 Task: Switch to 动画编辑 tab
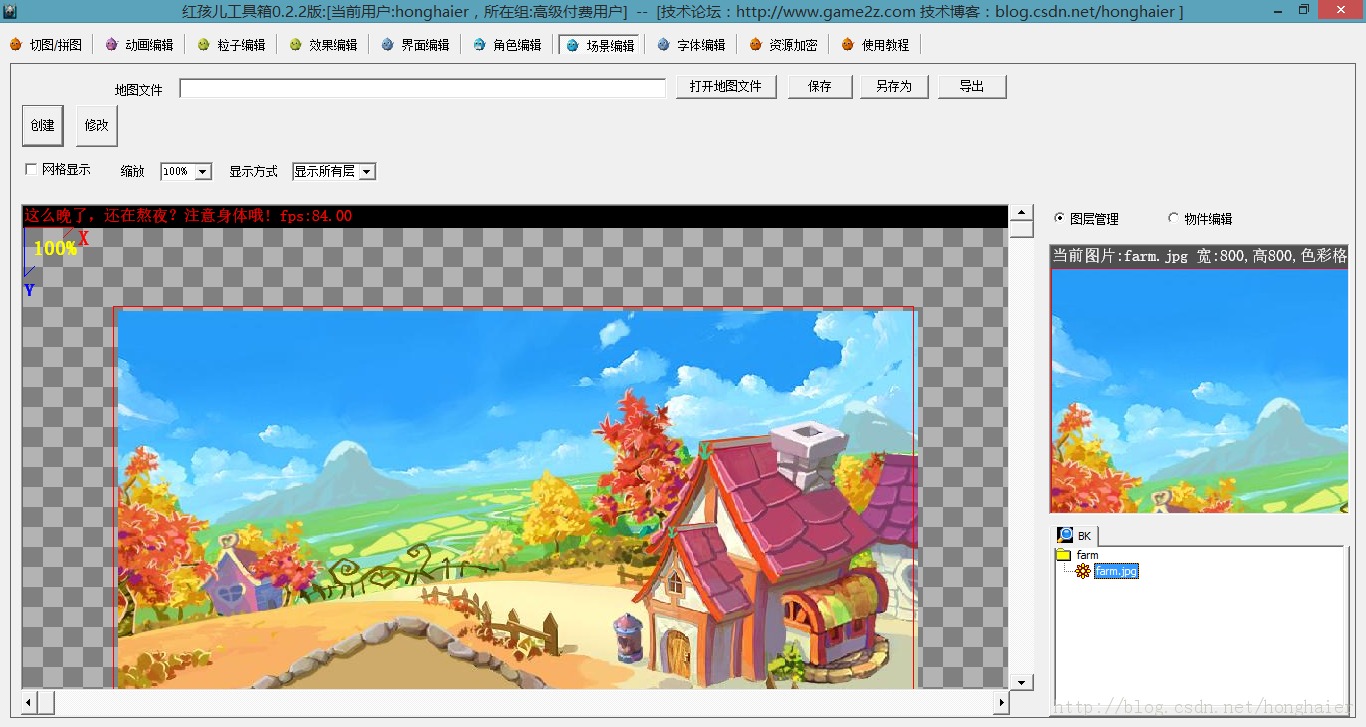pyautogui.click(x=140, y=45)
